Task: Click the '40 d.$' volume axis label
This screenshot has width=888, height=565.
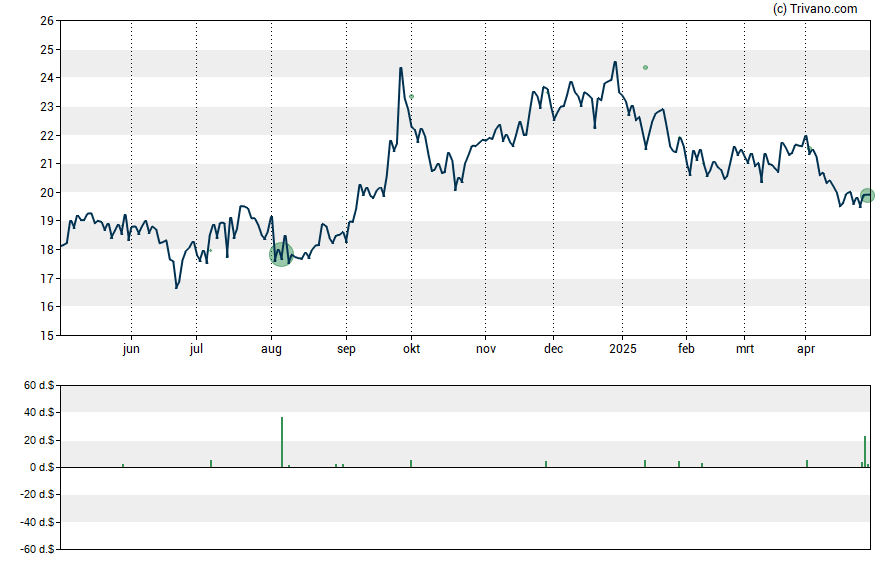Action: pyautogui.click(x=39, y=413)
